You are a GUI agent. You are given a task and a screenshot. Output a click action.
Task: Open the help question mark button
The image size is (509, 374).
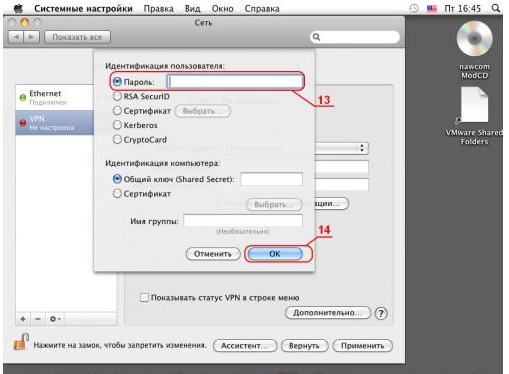click(x=381, y=313)
